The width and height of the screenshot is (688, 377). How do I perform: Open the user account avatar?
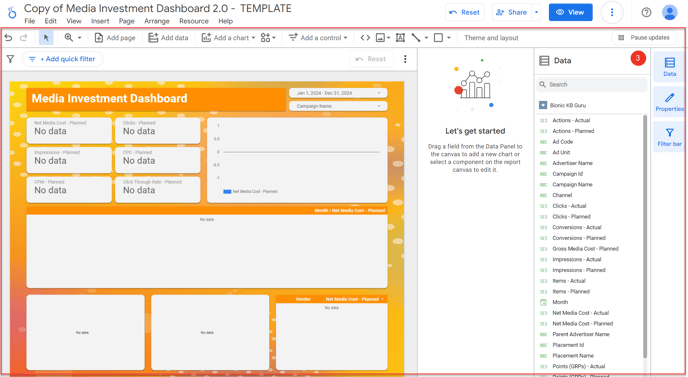coord(670,12)
